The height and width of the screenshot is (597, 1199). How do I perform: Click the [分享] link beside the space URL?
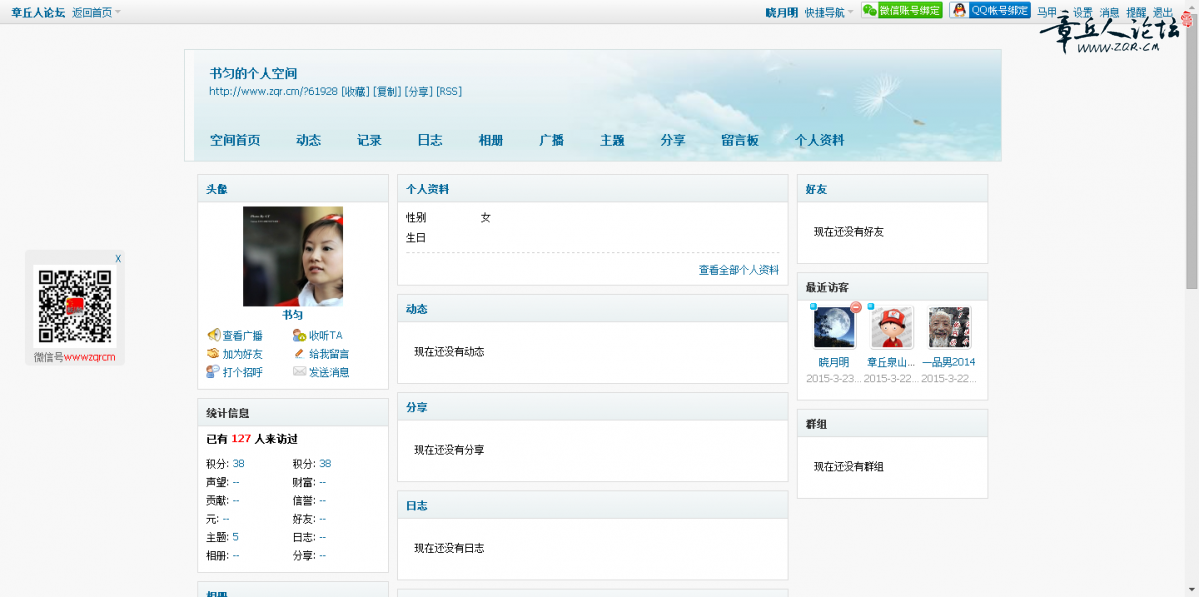click(418, 91)
